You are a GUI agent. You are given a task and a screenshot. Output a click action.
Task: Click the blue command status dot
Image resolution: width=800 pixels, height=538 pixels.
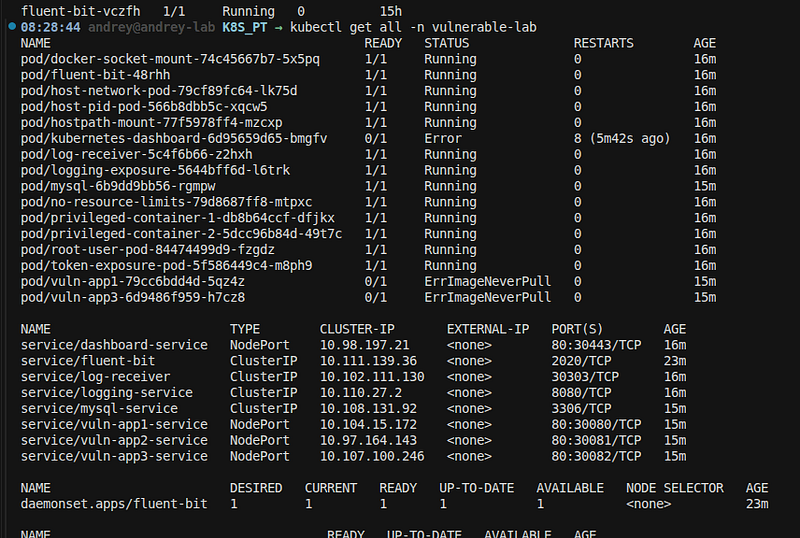tap(12, 27)
